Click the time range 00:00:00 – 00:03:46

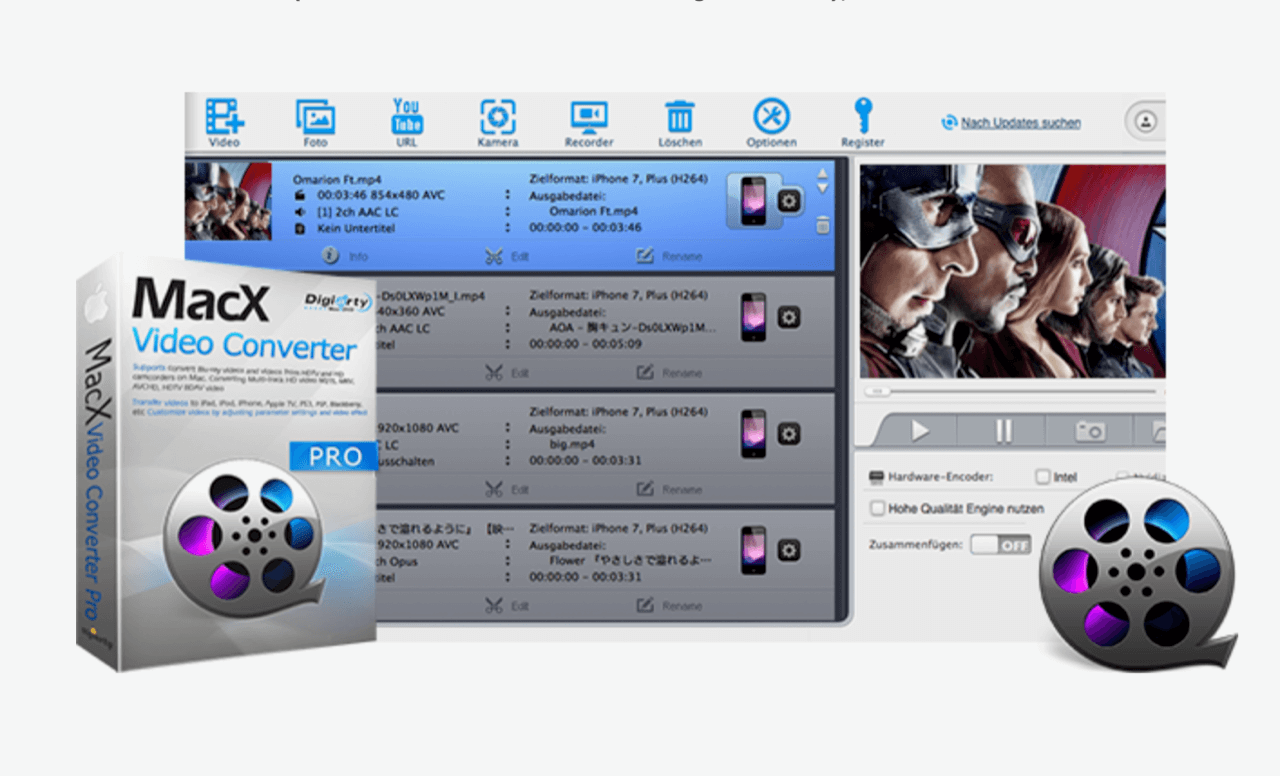click(585, 229)
